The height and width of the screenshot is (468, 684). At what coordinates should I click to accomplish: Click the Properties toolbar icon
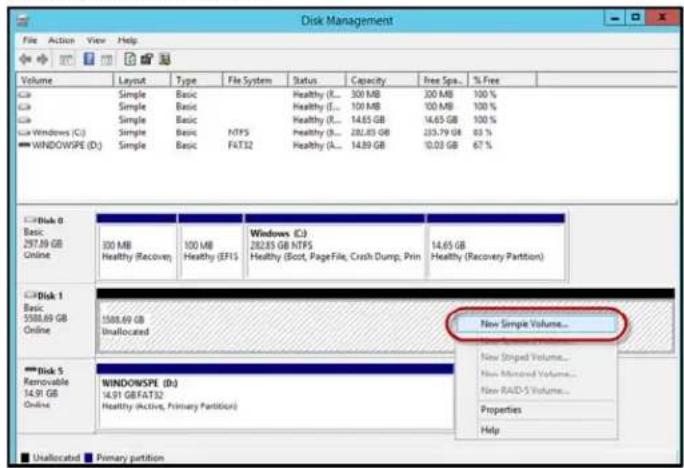pos(147,59)
